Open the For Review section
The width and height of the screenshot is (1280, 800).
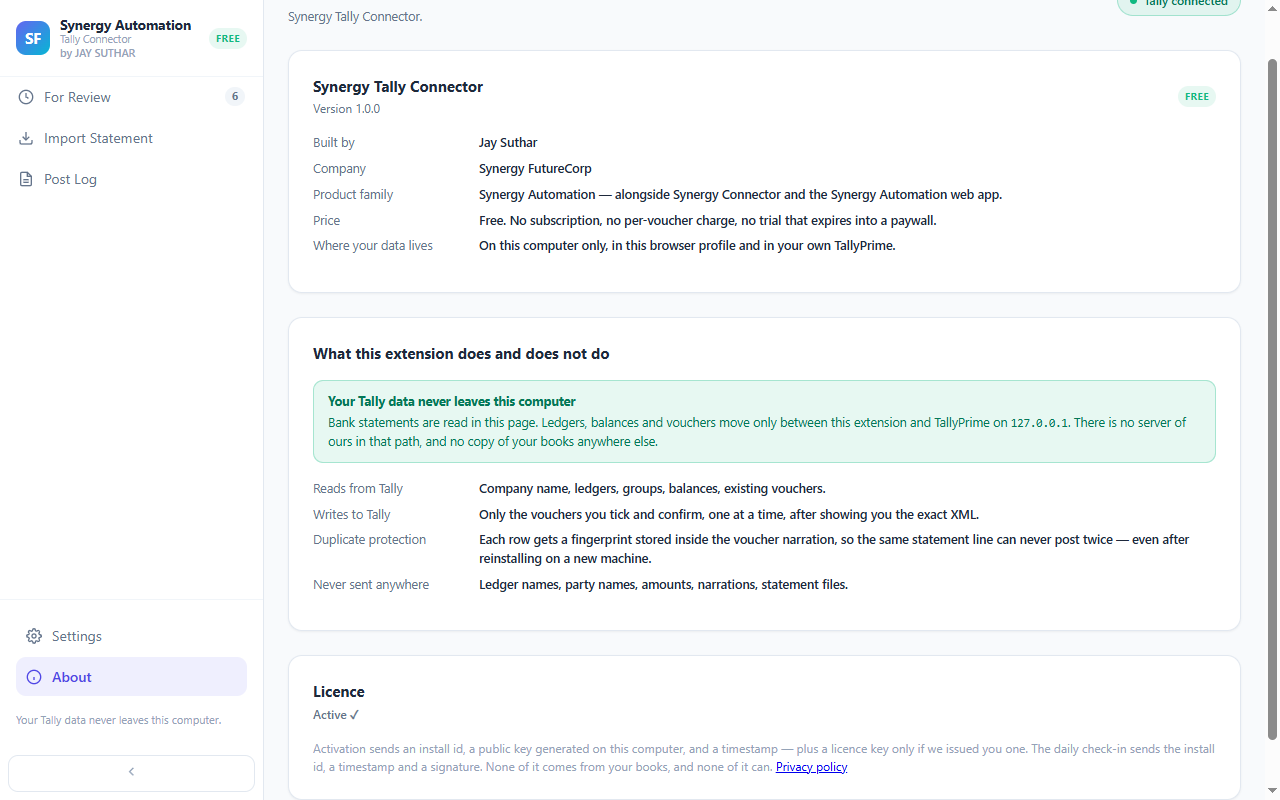[131, 97]
